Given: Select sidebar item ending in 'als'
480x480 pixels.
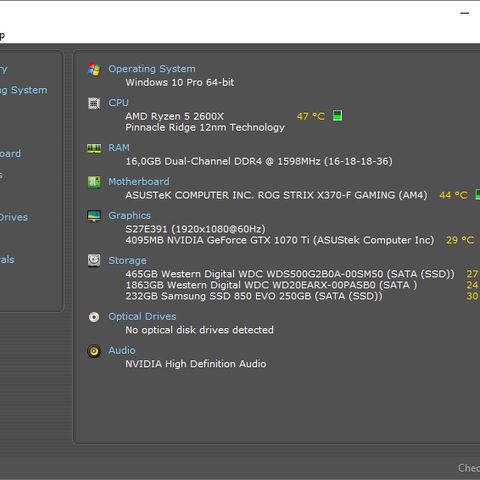Looking at the screenshot, I should coord(7,260).
